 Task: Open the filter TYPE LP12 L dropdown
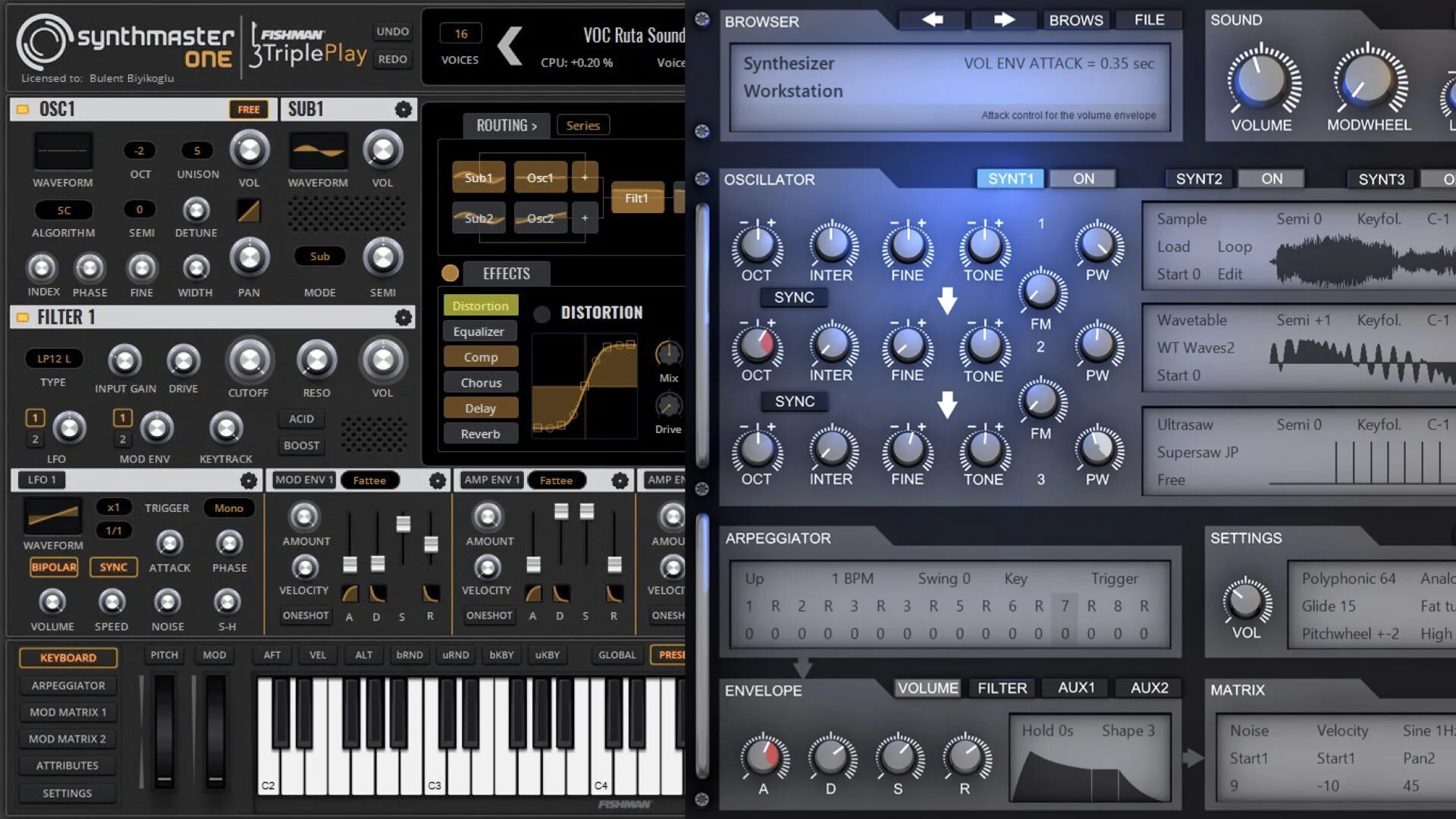click(x=54, y=359)
